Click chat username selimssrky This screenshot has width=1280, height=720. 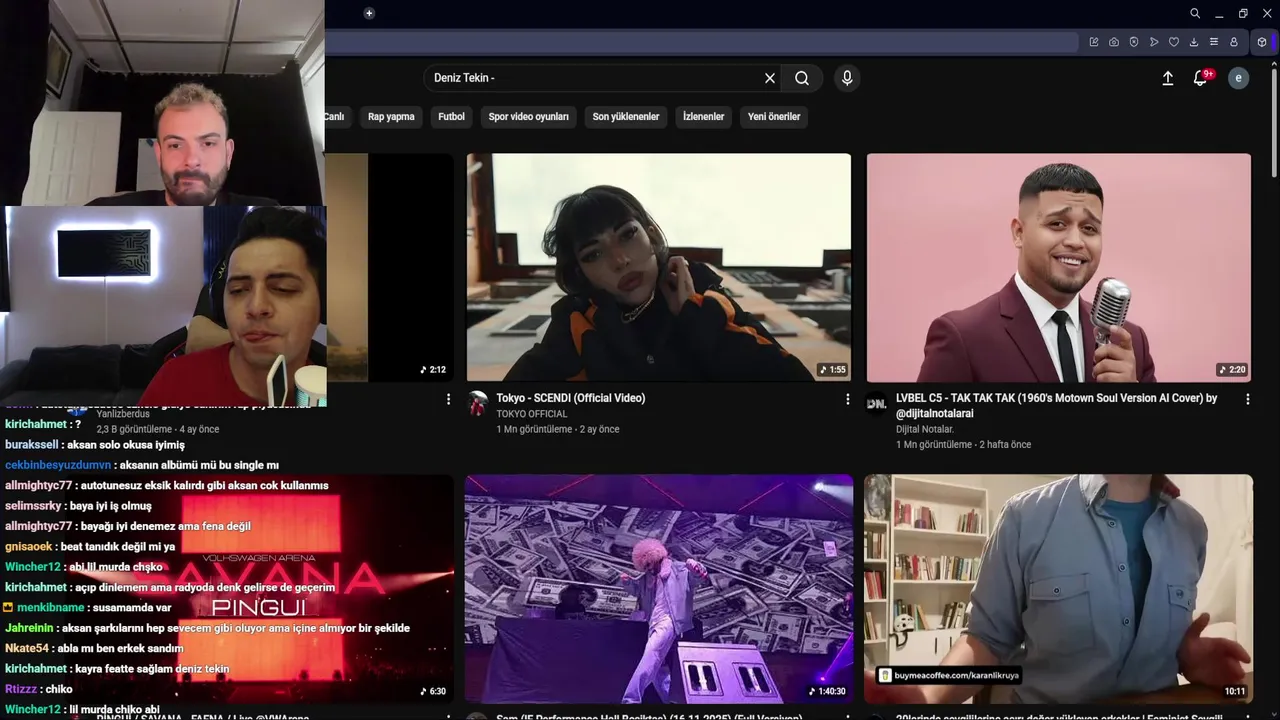[33, 506]
